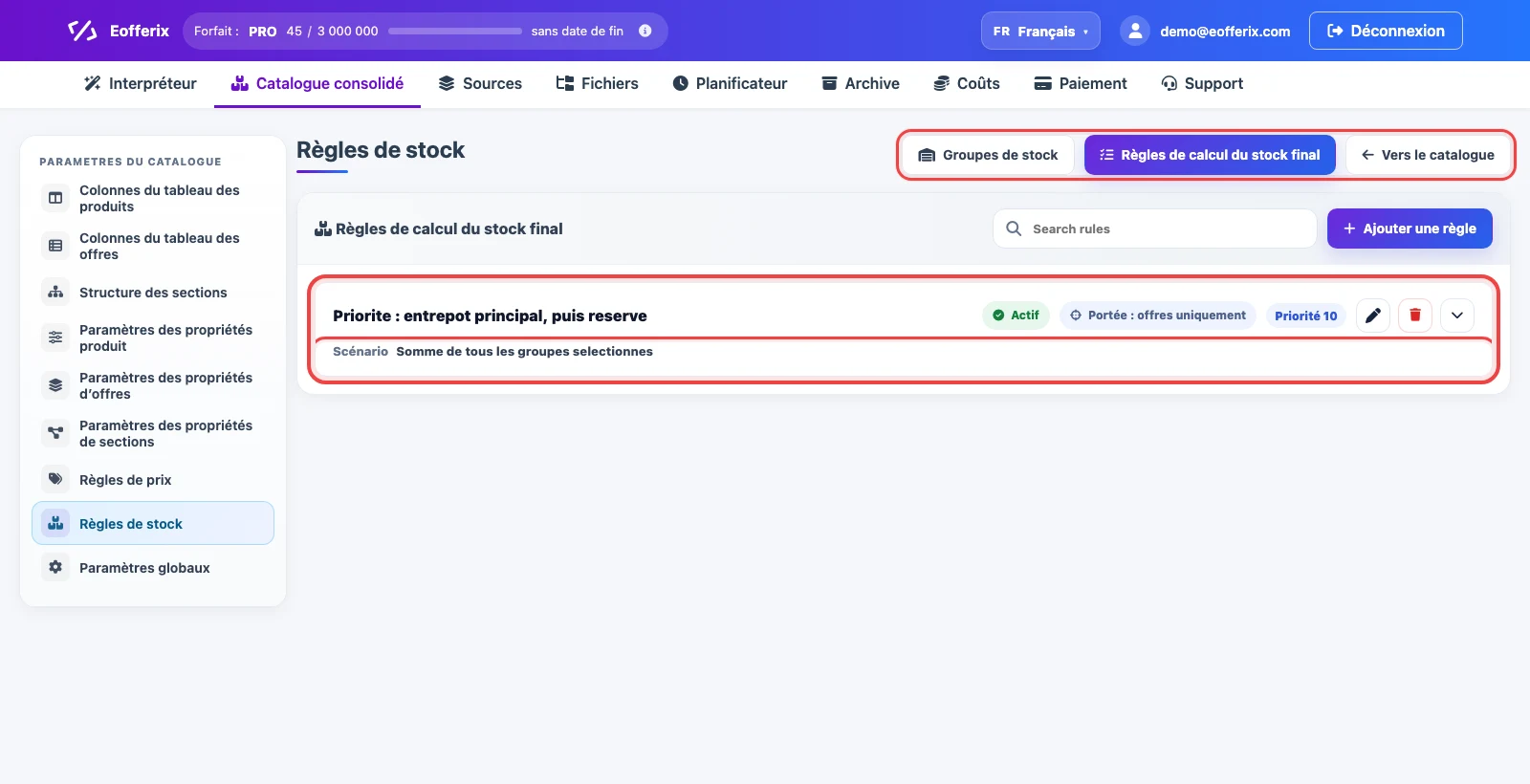The width and height of the screenshot is (1530, 784).
Task: Select Règles de stock in sidebar
Action: tap(153, 523)
